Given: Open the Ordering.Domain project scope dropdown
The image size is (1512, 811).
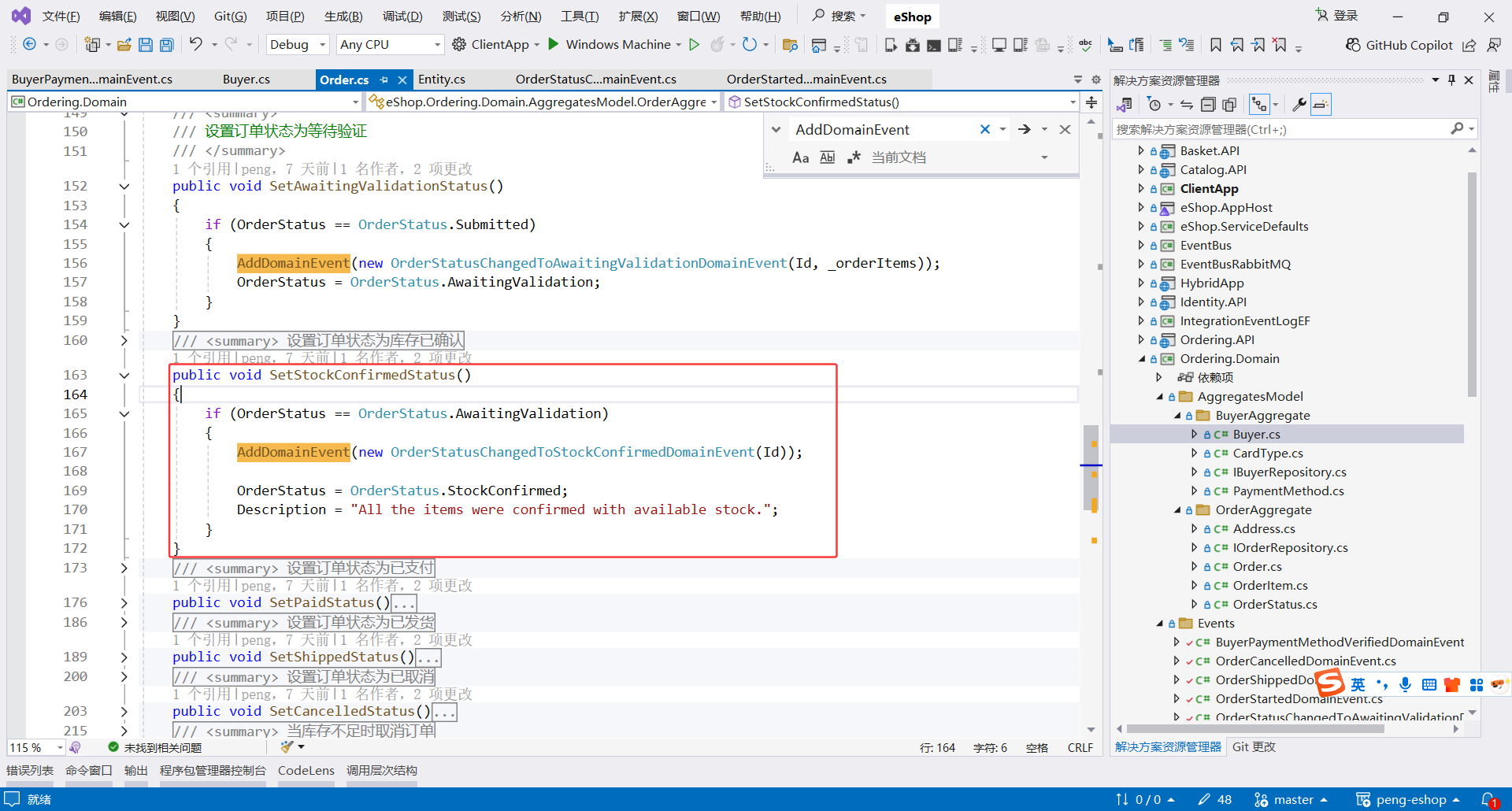Looking at the screenshot, I should (184, 102).
